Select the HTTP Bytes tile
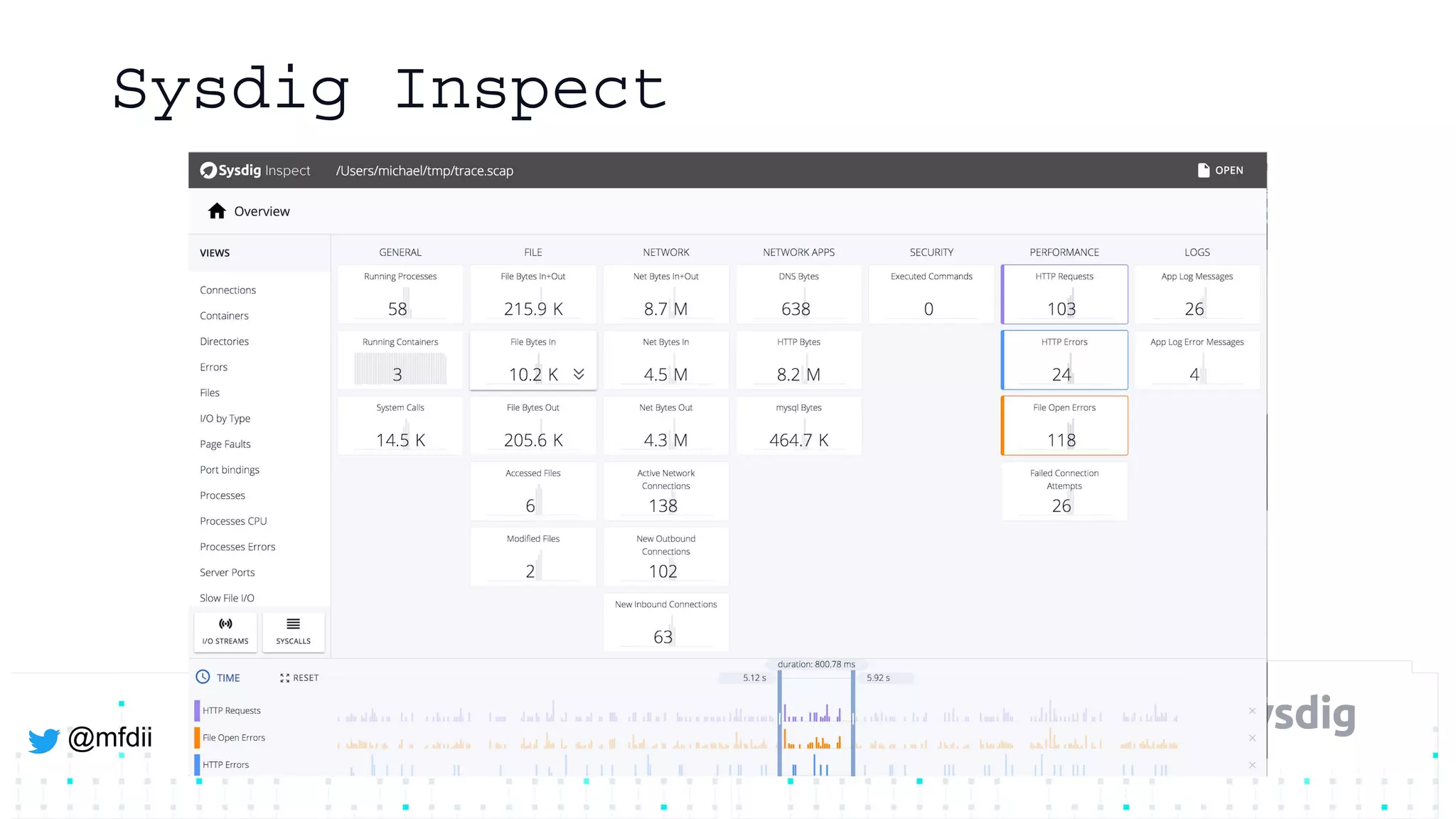The height and width of the screenshot is (819, 1456). [799, 360]
